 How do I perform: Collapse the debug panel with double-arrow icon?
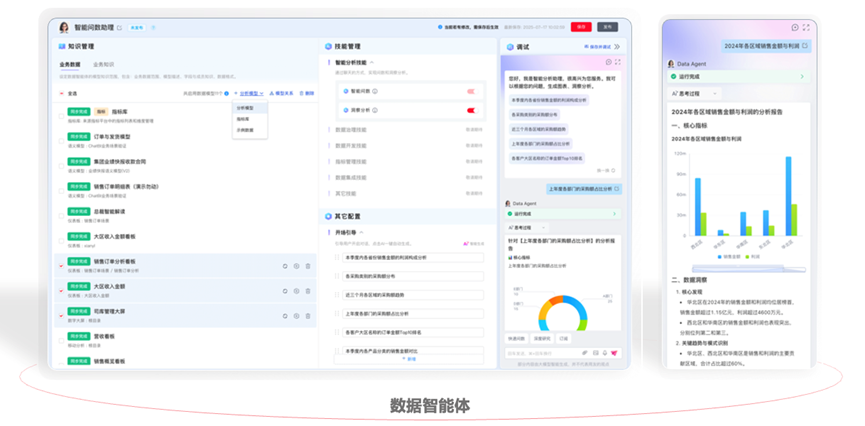(x=617, y=47)
